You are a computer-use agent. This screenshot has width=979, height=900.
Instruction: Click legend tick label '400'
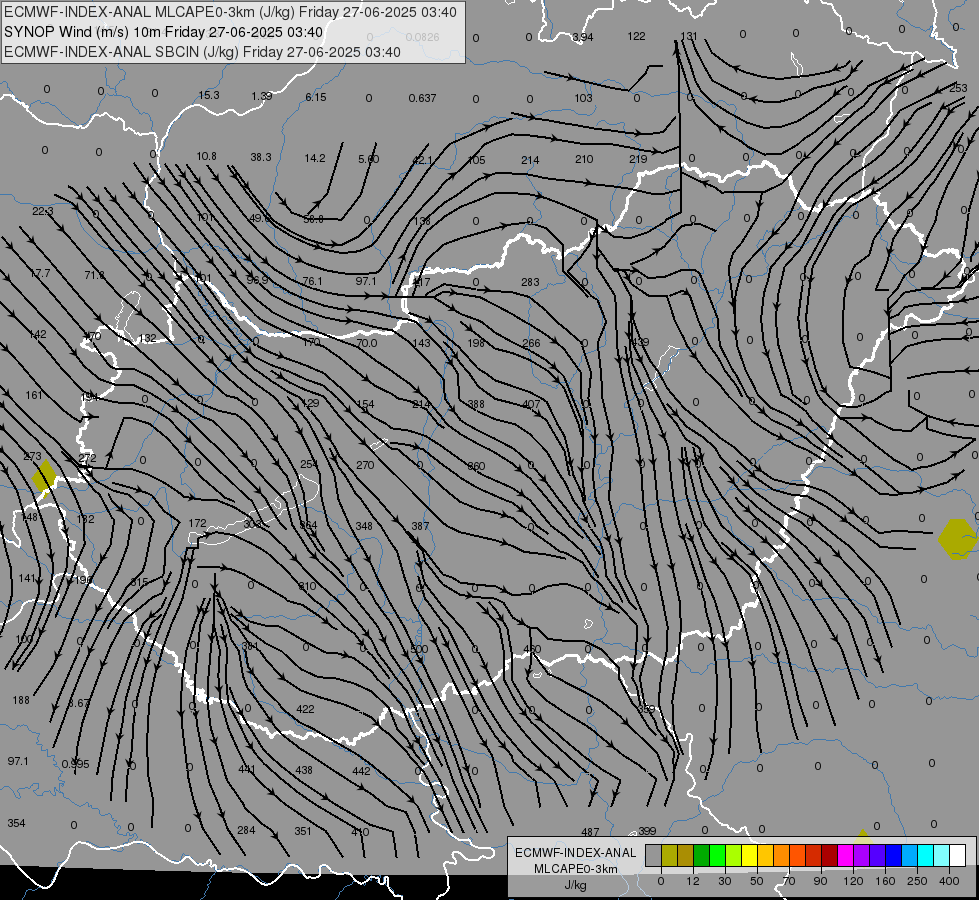(949, 881)
